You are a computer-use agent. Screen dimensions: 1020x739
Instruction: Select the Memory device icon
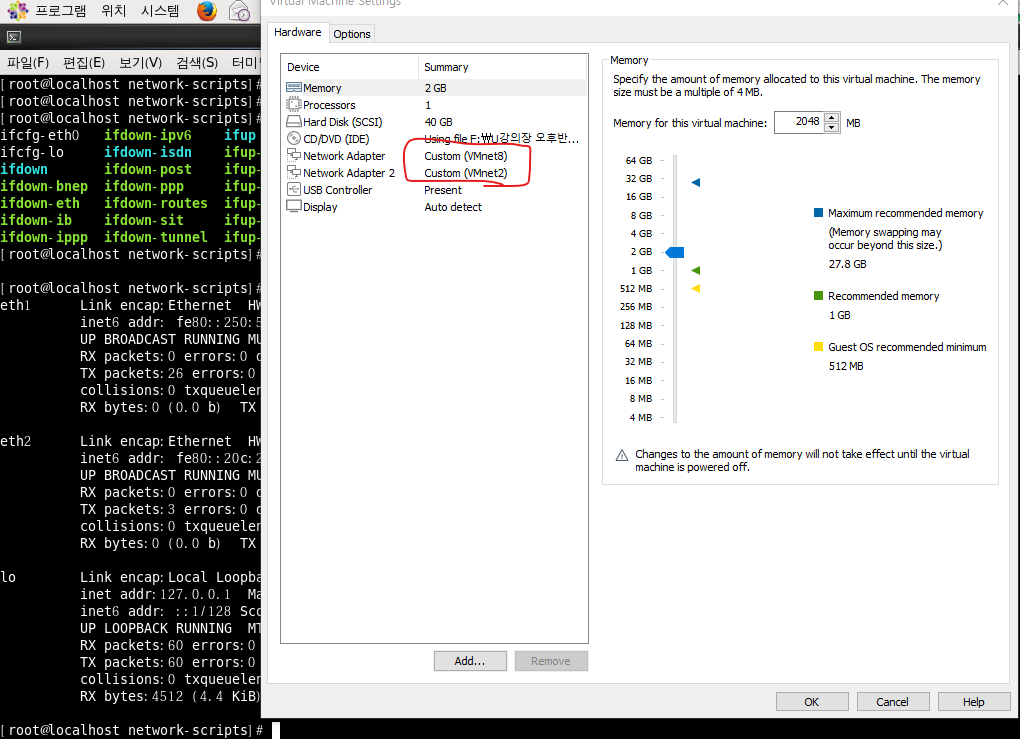[294, 87]
